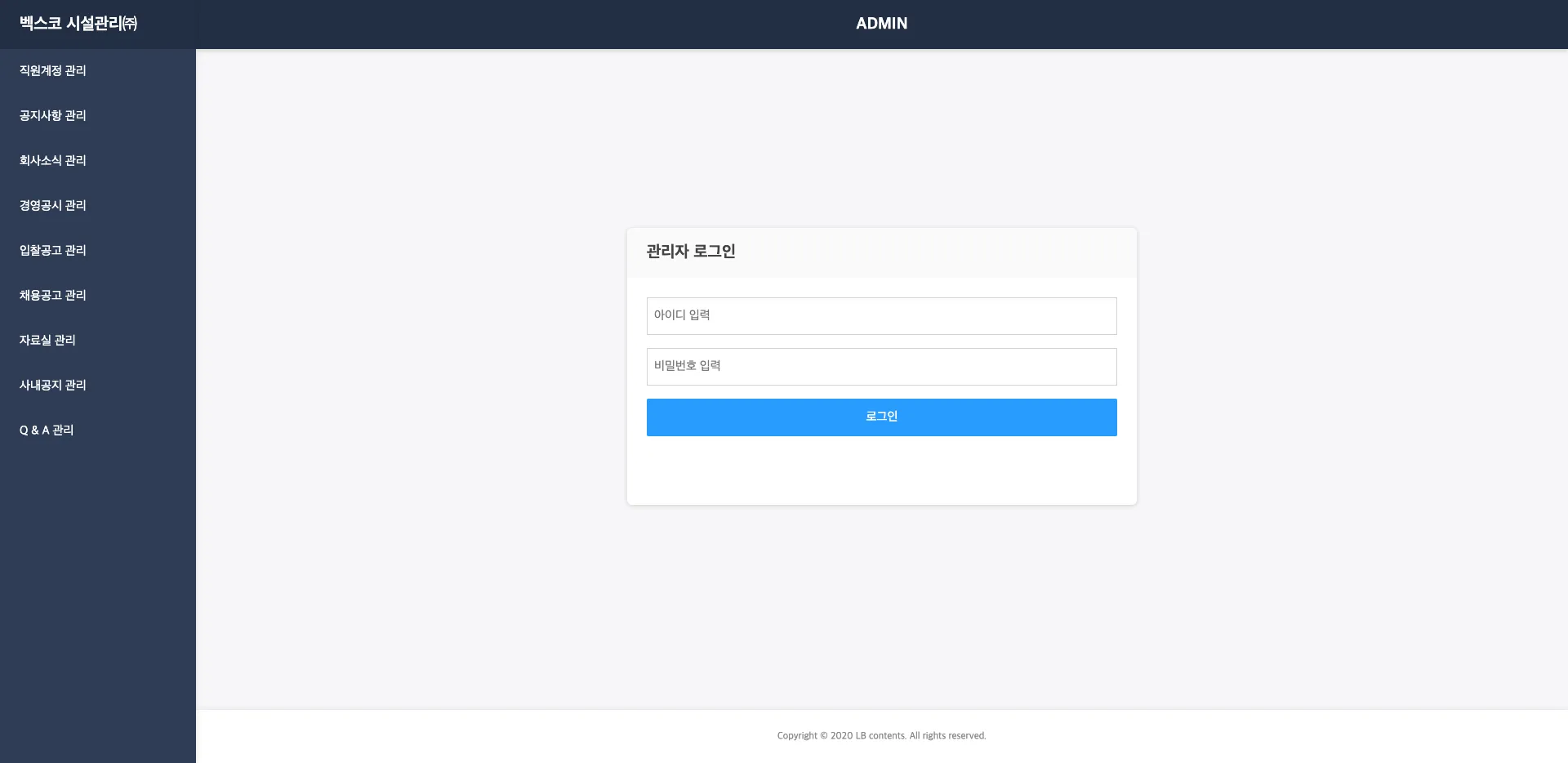Open 직원계정 관리 in sidebar
The width and height of the screenshot is (1568, 763).
[53, 71]
